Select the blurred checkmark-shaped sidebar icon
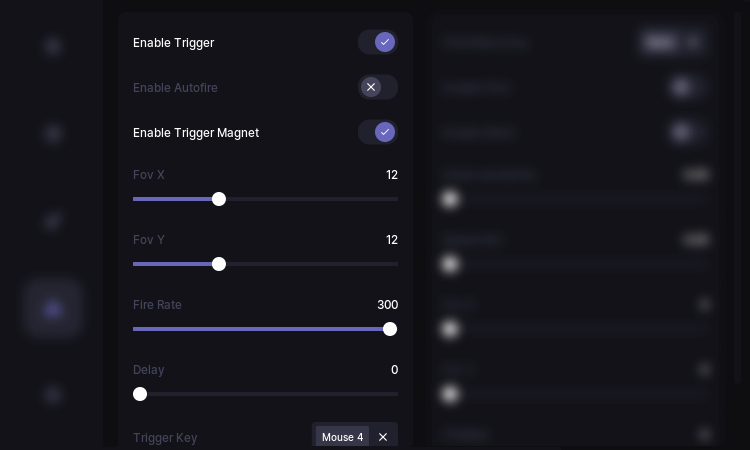This screenshot has width=750, height=450. pyautogui.click(x=53, y=221)
